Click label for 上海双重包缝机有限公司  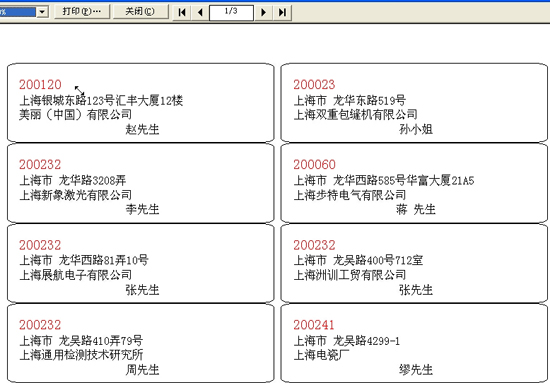[414, 103]
